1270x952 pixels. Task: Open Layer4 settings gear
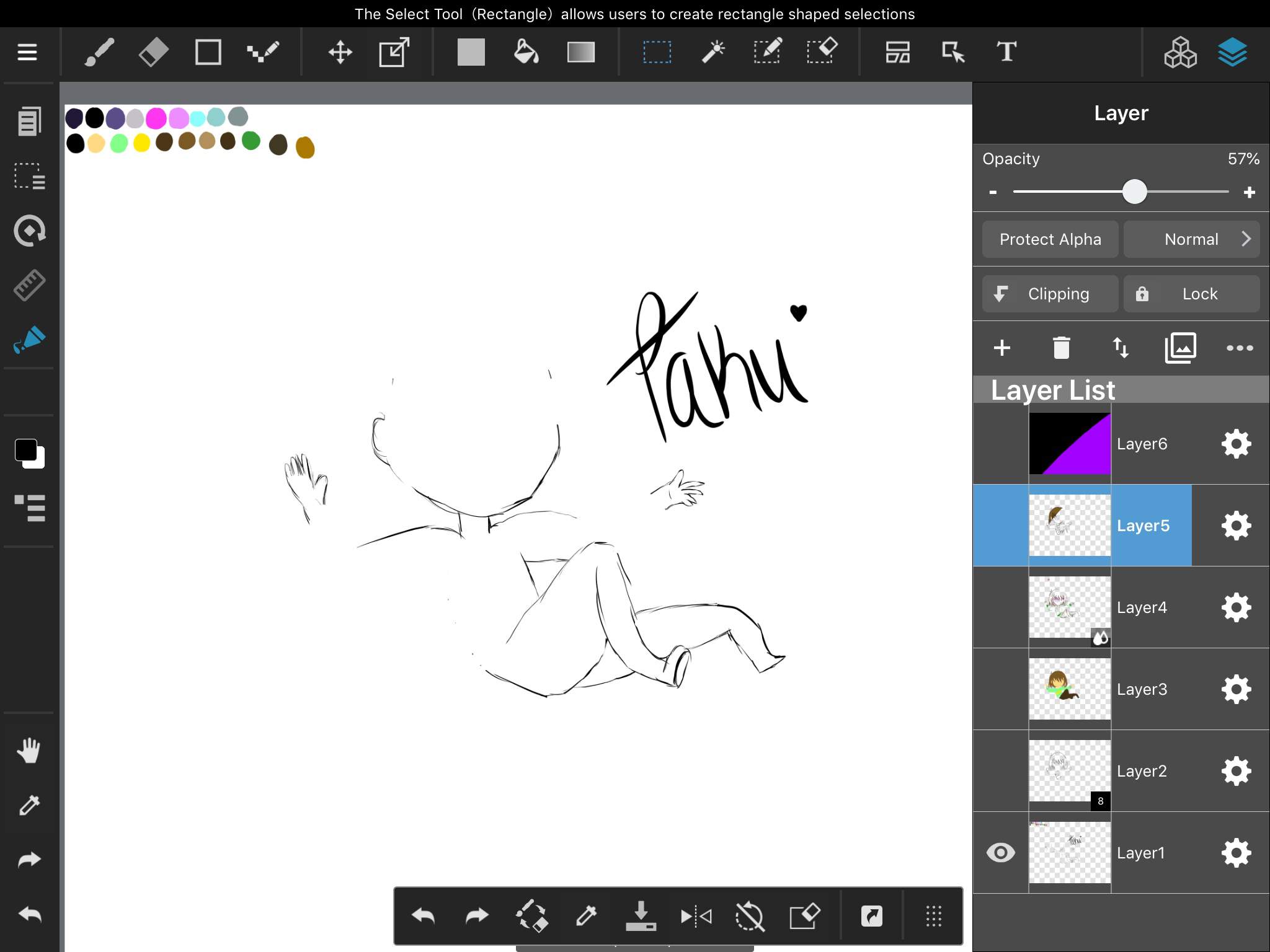click(x=1236, y=607)
